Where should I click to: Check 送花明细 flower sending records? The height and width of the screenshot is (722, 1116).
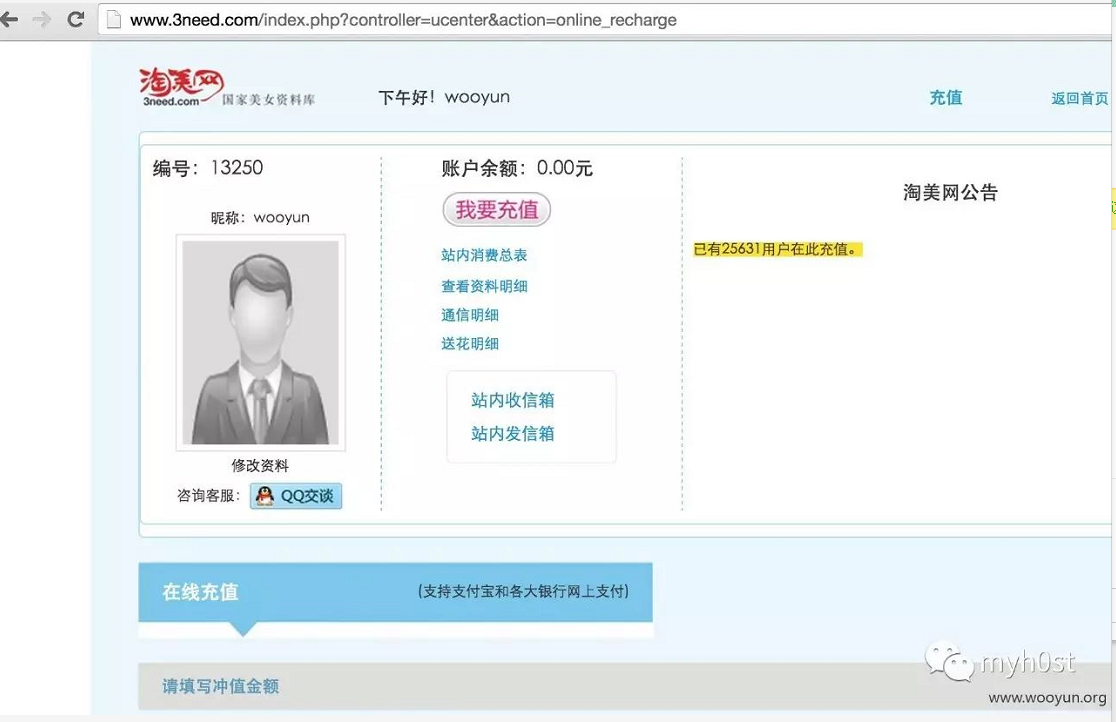pyautogui.click(x=470, y=343)
